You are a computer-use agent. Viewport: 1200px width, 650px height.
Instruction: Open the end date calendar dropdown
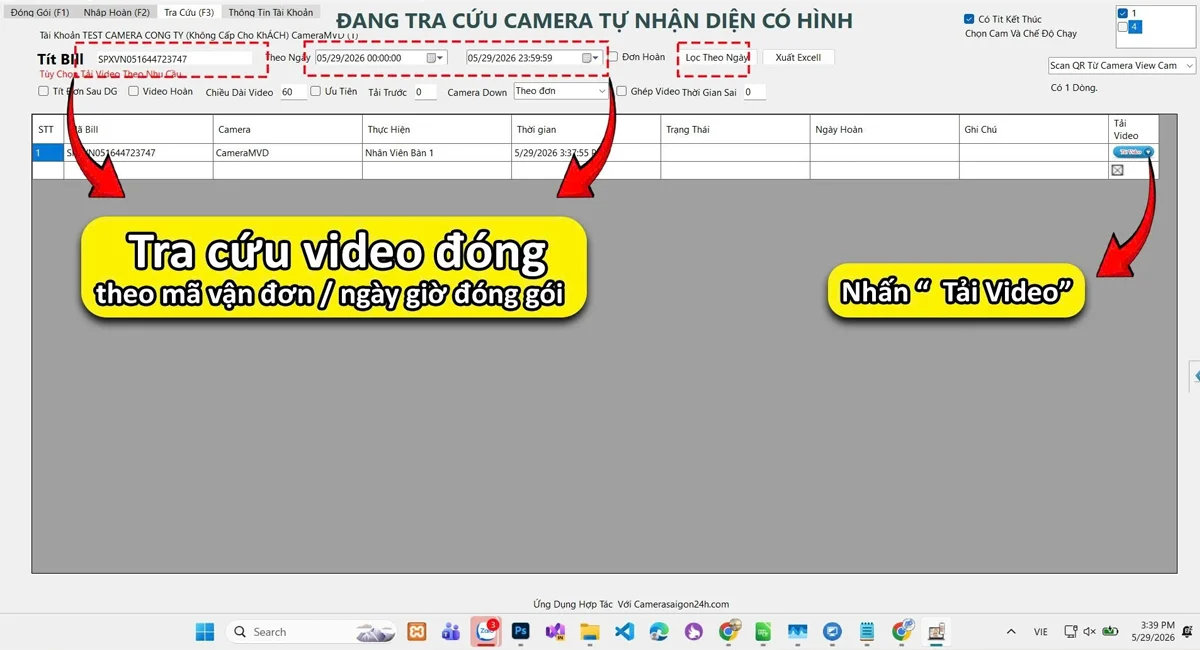pyautogui.click(x=588, y=58)
